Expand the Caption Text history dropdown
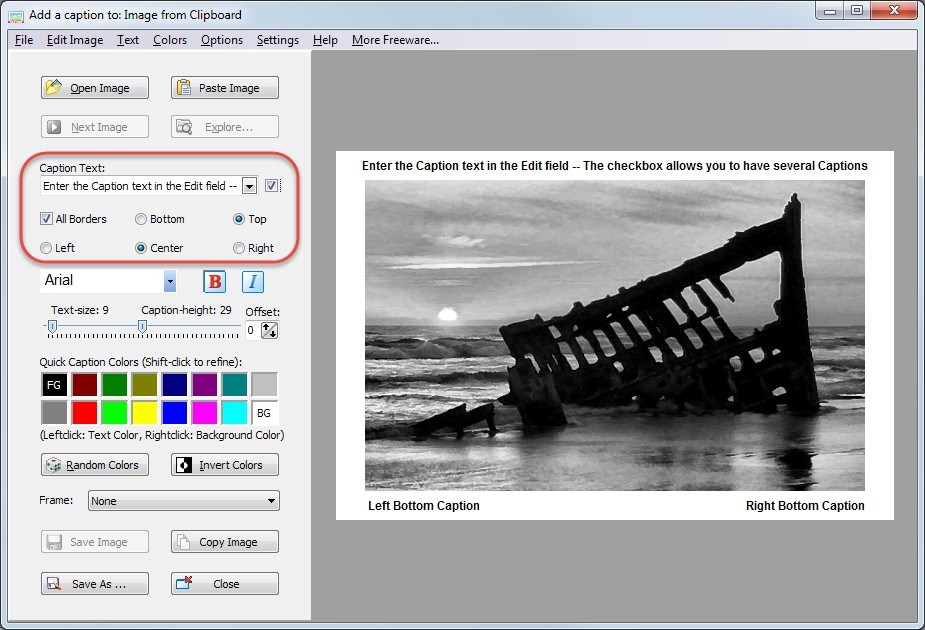 click(x=249, y=186)
